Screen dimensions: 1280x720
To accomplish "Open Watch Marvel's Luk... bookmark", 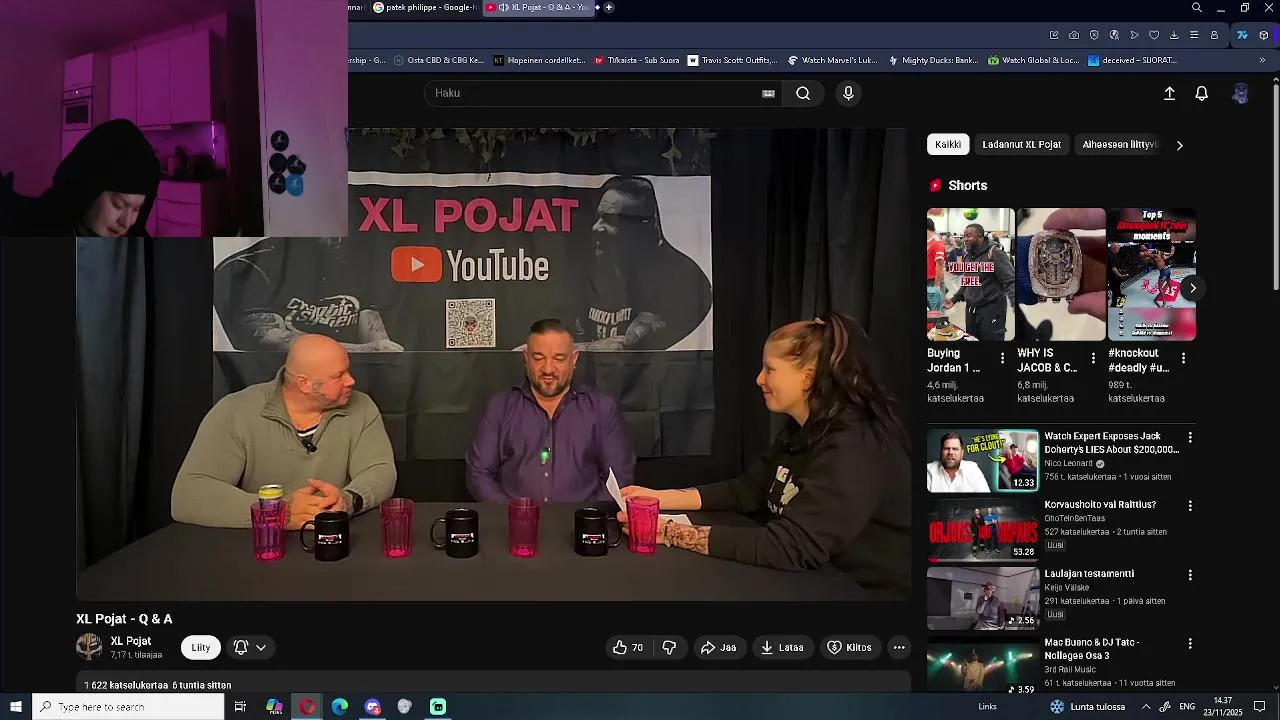I will click(833, 60).
